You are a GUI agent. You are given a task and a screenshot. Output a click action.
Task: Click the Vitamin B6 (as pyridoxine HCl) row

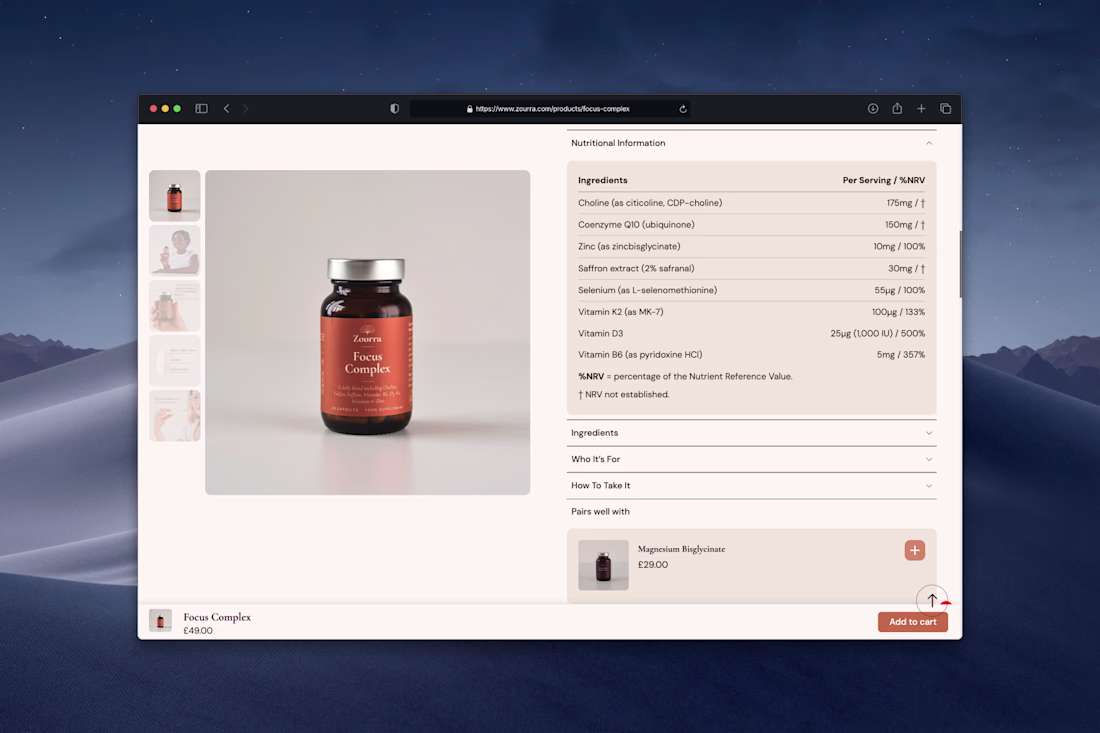(x=751, y=355)
